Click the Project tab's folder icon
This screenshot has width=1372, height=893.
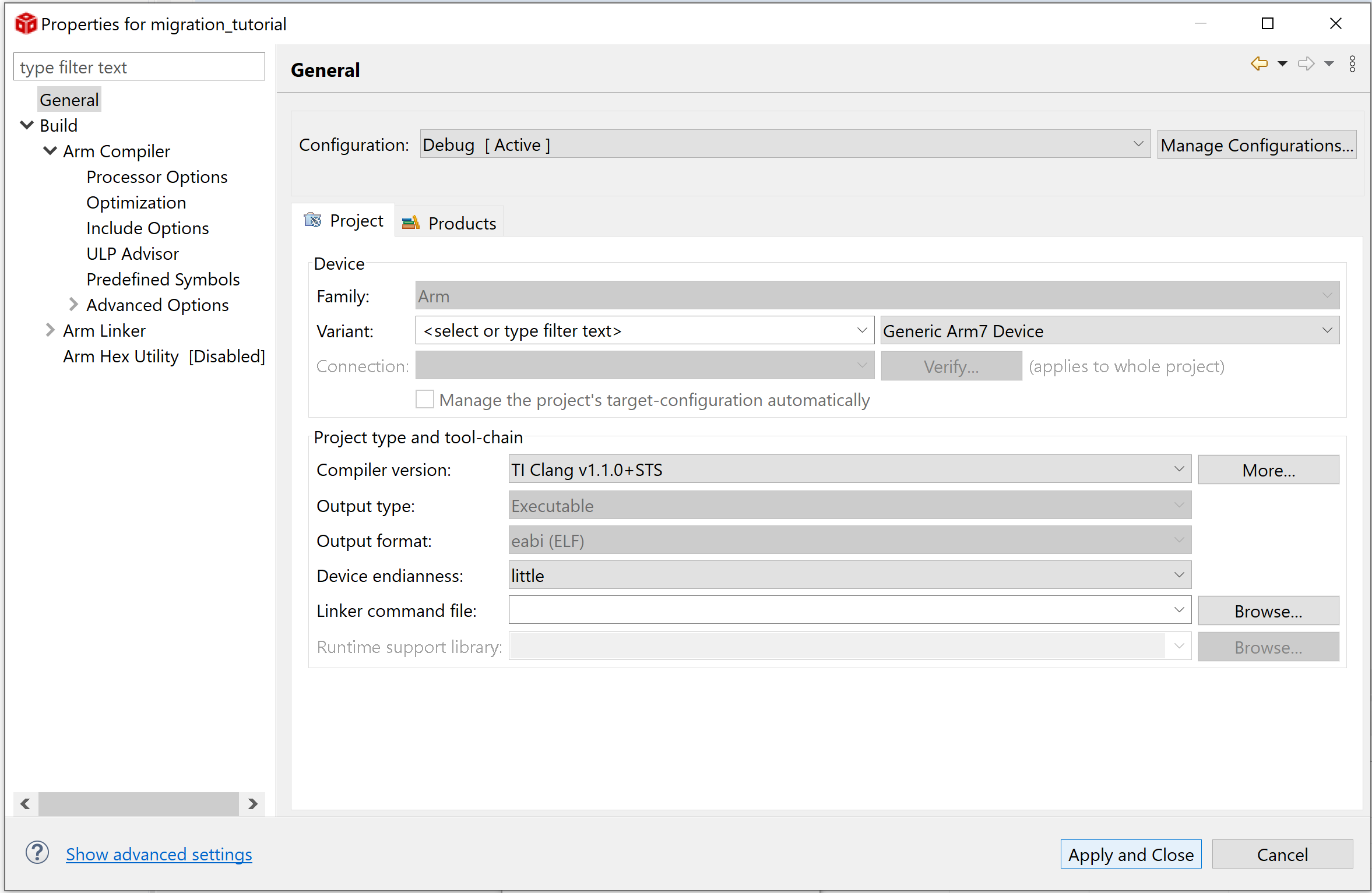pyautogui.click(x=312, y=220)
